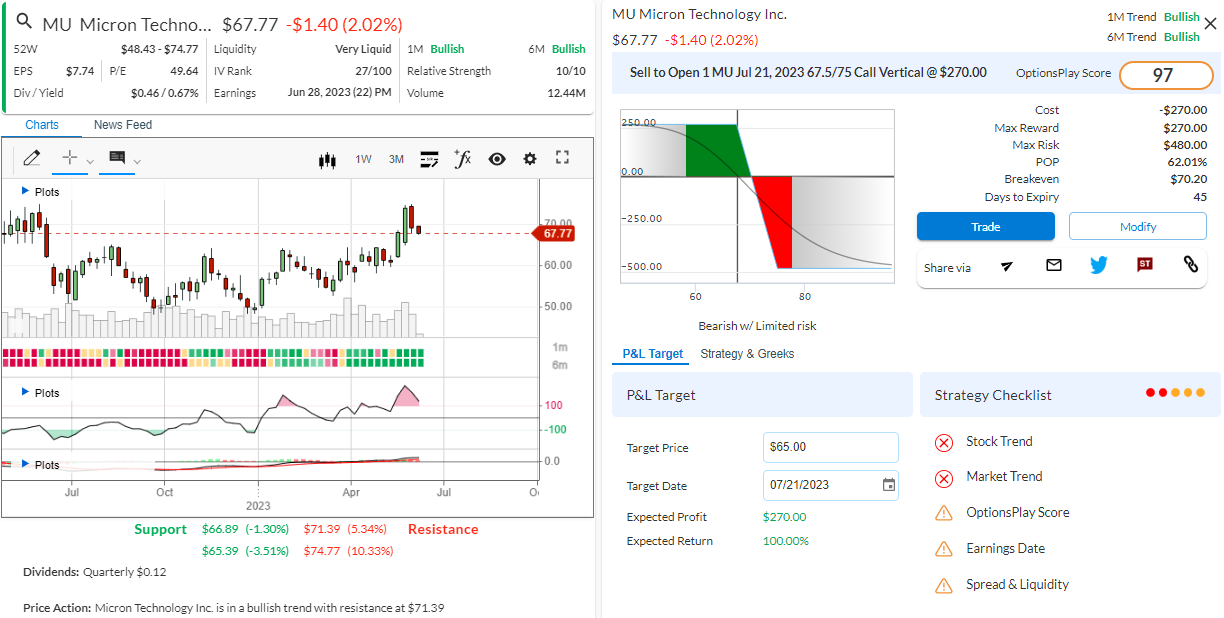Click Resistance level $74.77
The width and height of the screenshot is (1224, 618).
[321, 551]
